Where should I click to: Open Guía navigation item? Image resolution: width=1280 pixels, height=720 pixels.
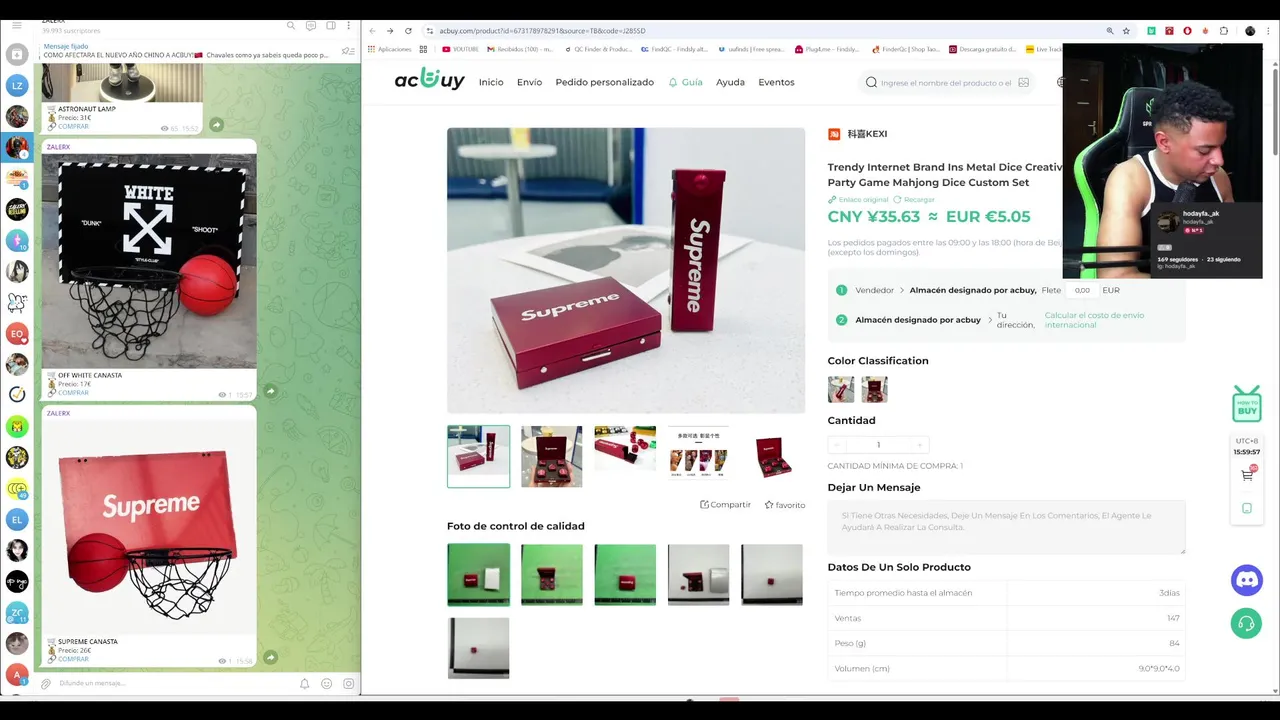tap(686, 82)
